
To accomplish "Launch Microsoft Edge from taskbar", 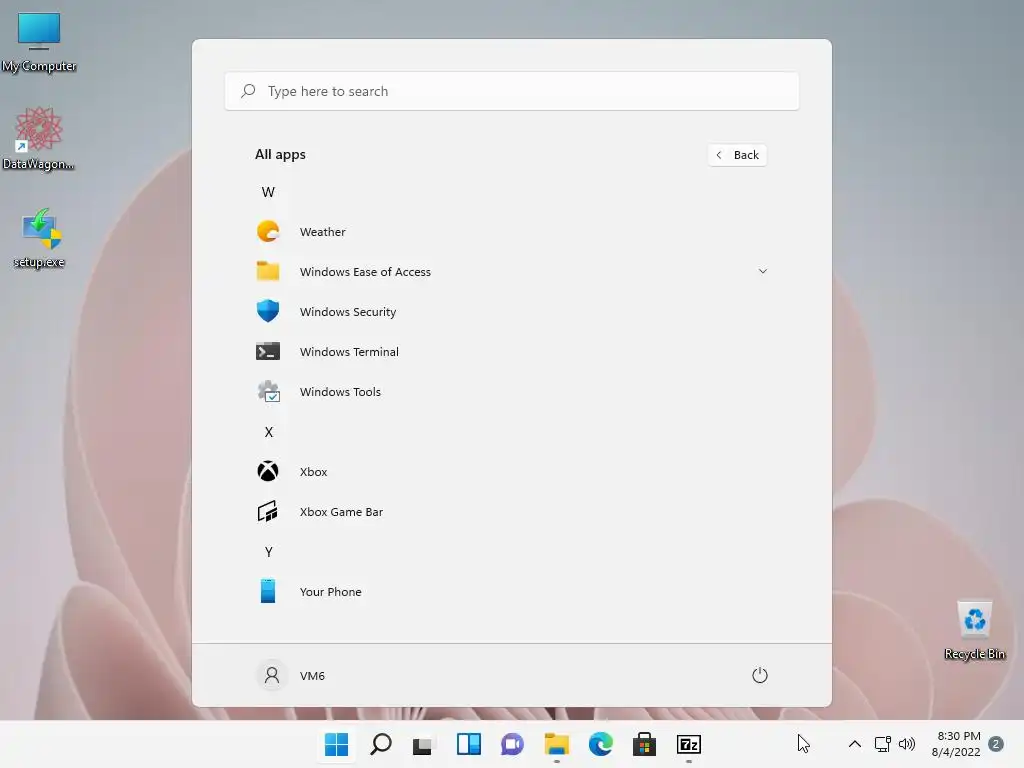I will [x=601, y=744].
